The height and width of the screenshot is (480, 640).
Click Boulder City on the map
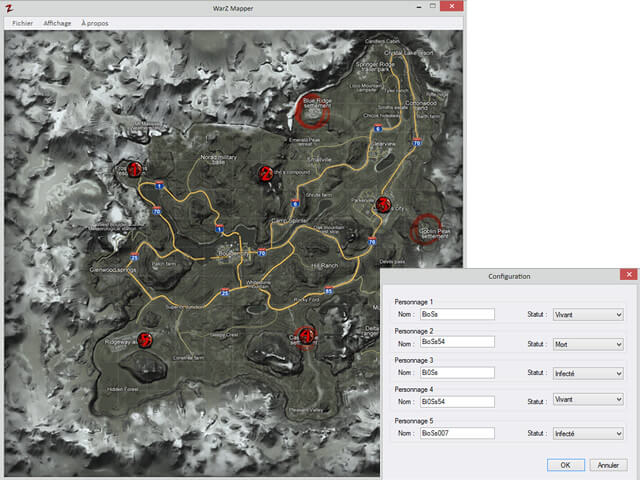pos(233,253)
